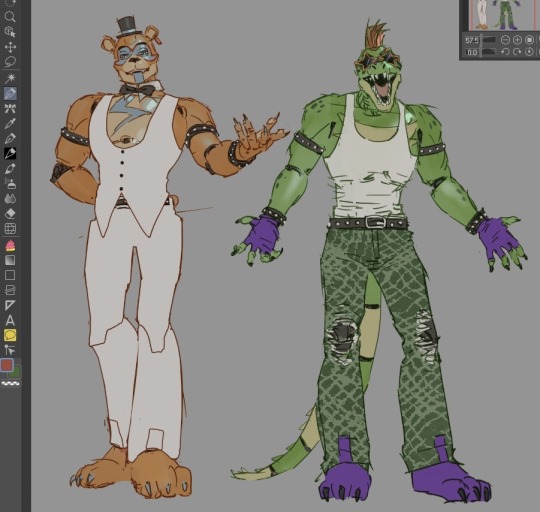Click the zoom percentage value 57.5
540x512 pixels.
(471, 40)
